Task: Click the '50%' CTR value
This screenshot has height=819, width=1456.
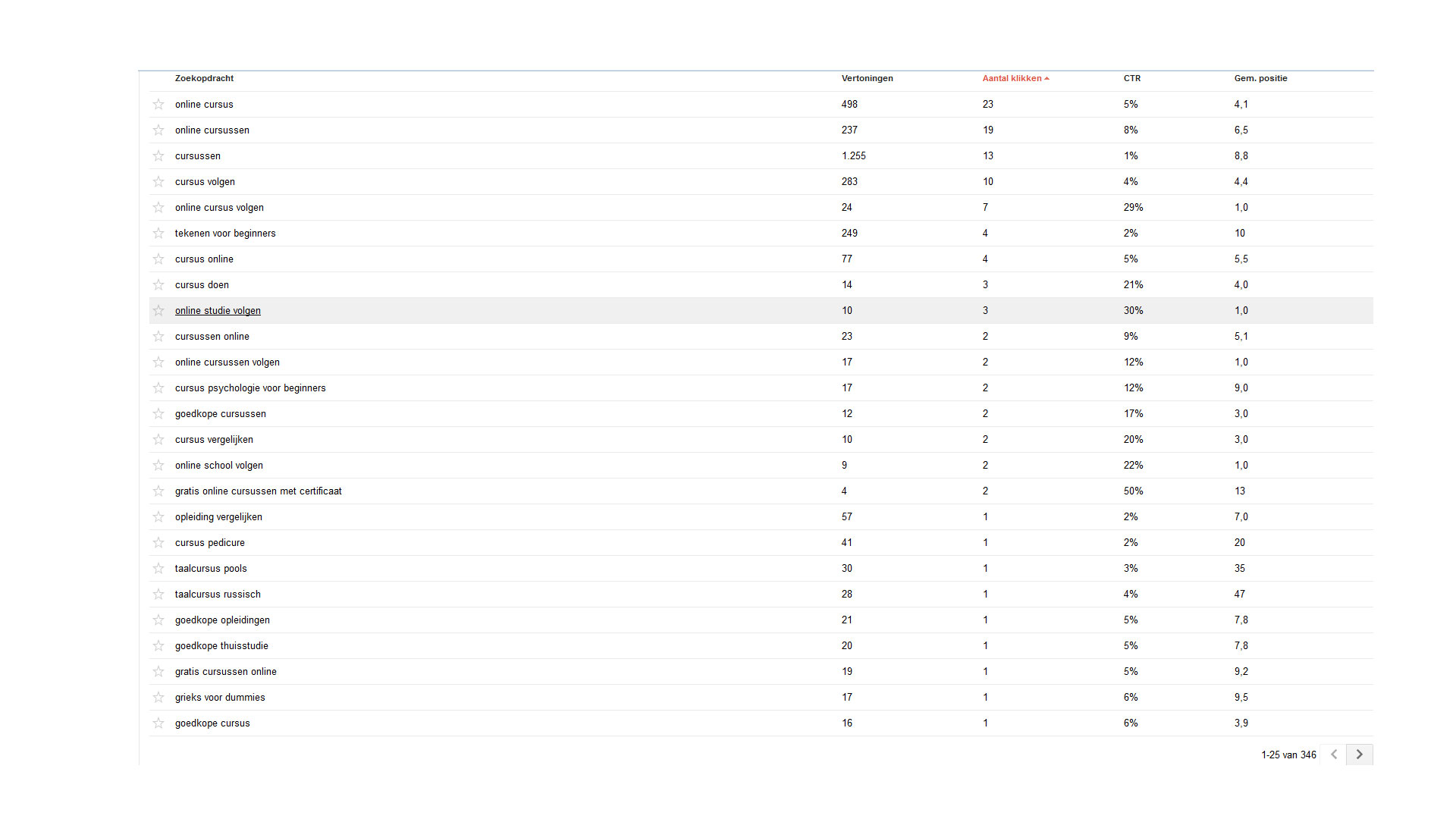Action: click(1133, 491)
